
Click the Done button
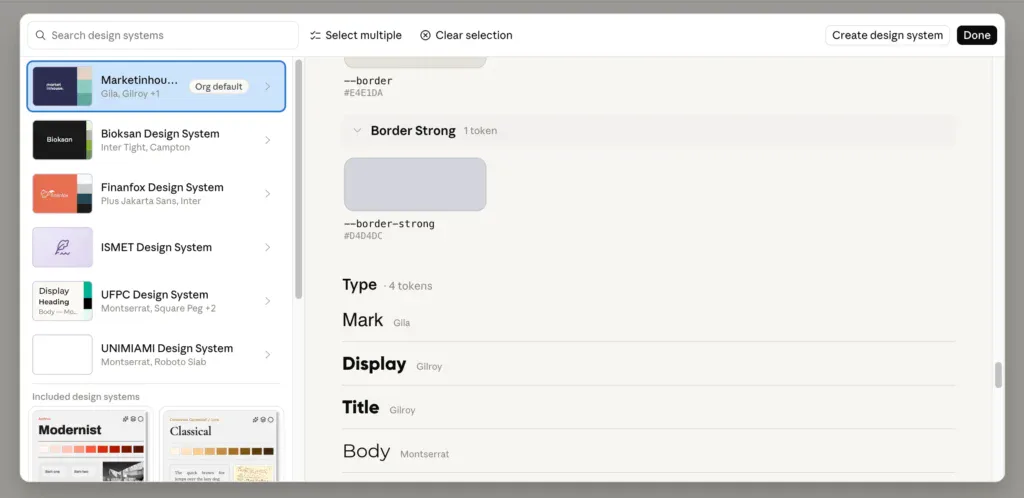[x=976, y=35]
